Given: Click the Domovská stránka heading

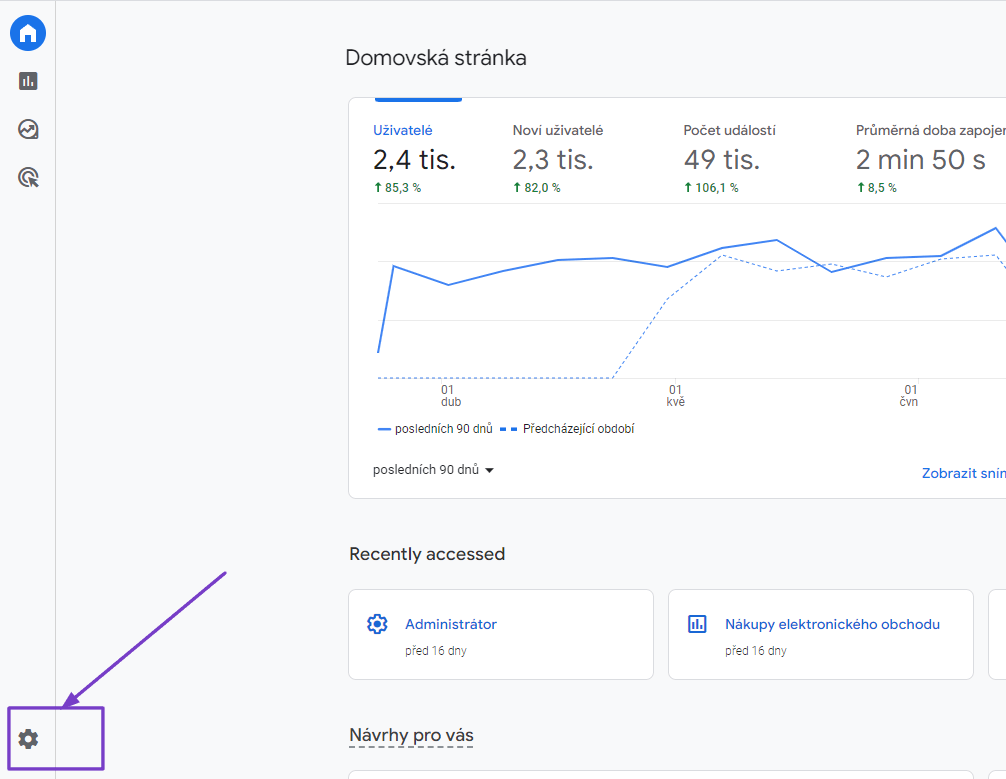Looking at the screenshot, I should (436, 58).
